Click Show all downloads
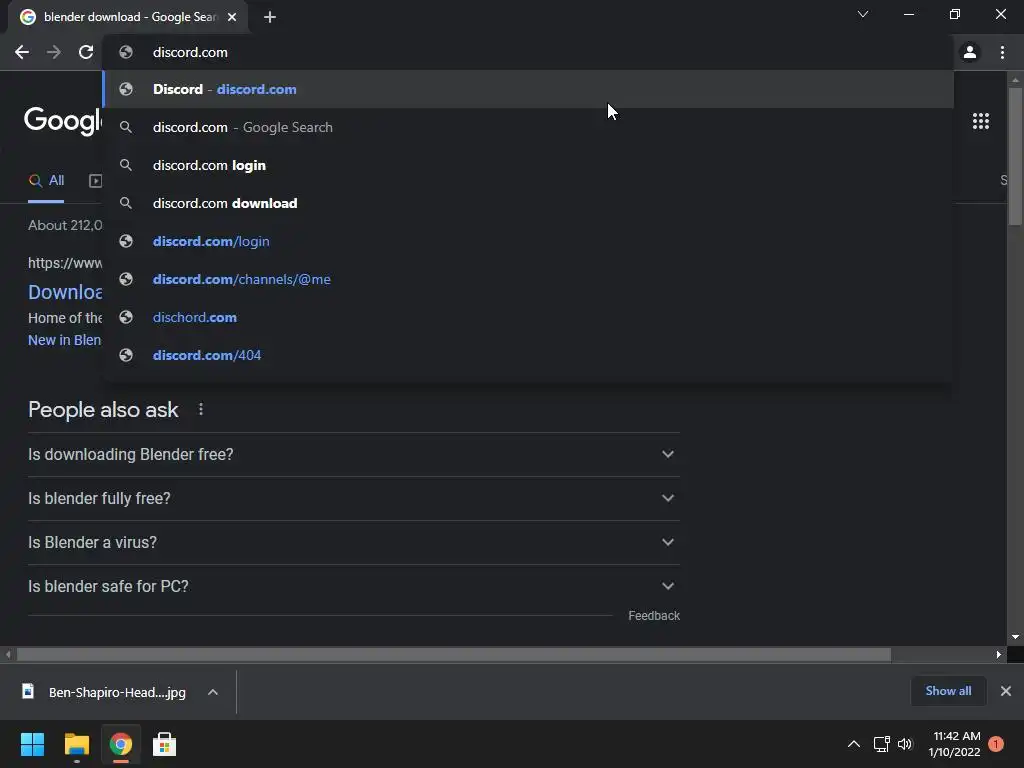1024x768 pixels. (948, 691)
